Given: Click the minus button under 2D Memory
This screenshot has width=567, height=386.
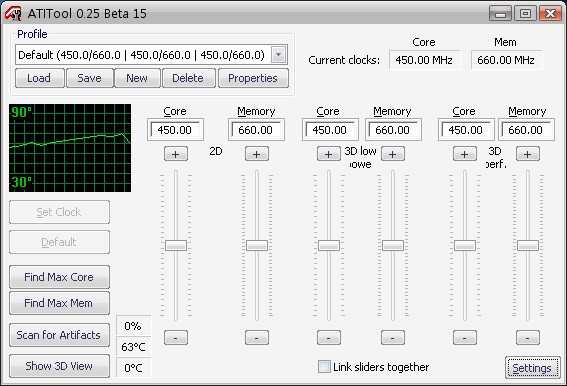Looking at the screenshot, I should click(x=257, y=338).
